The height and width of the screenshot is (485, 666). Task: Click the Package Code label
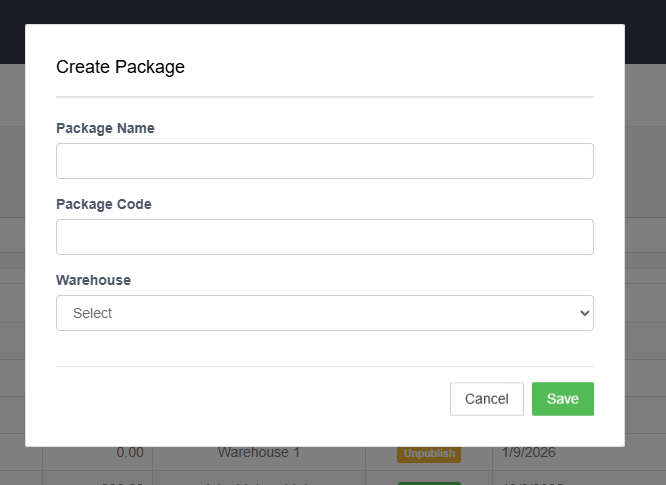(104, 204)
